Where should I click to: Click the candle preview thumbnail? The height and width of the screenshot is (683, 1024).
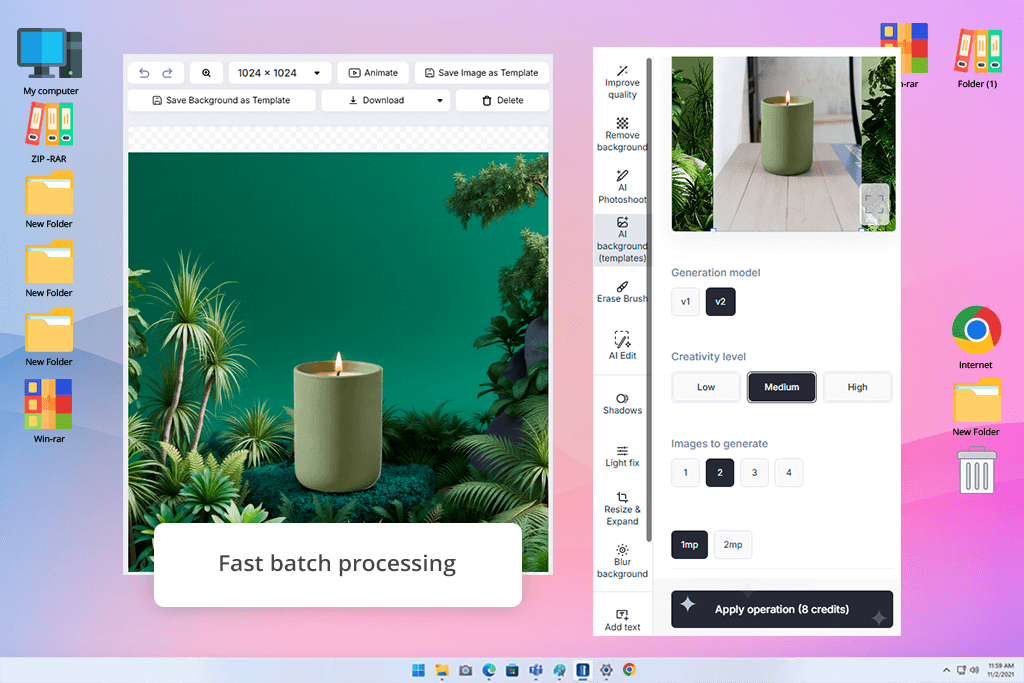pos(783,144)
